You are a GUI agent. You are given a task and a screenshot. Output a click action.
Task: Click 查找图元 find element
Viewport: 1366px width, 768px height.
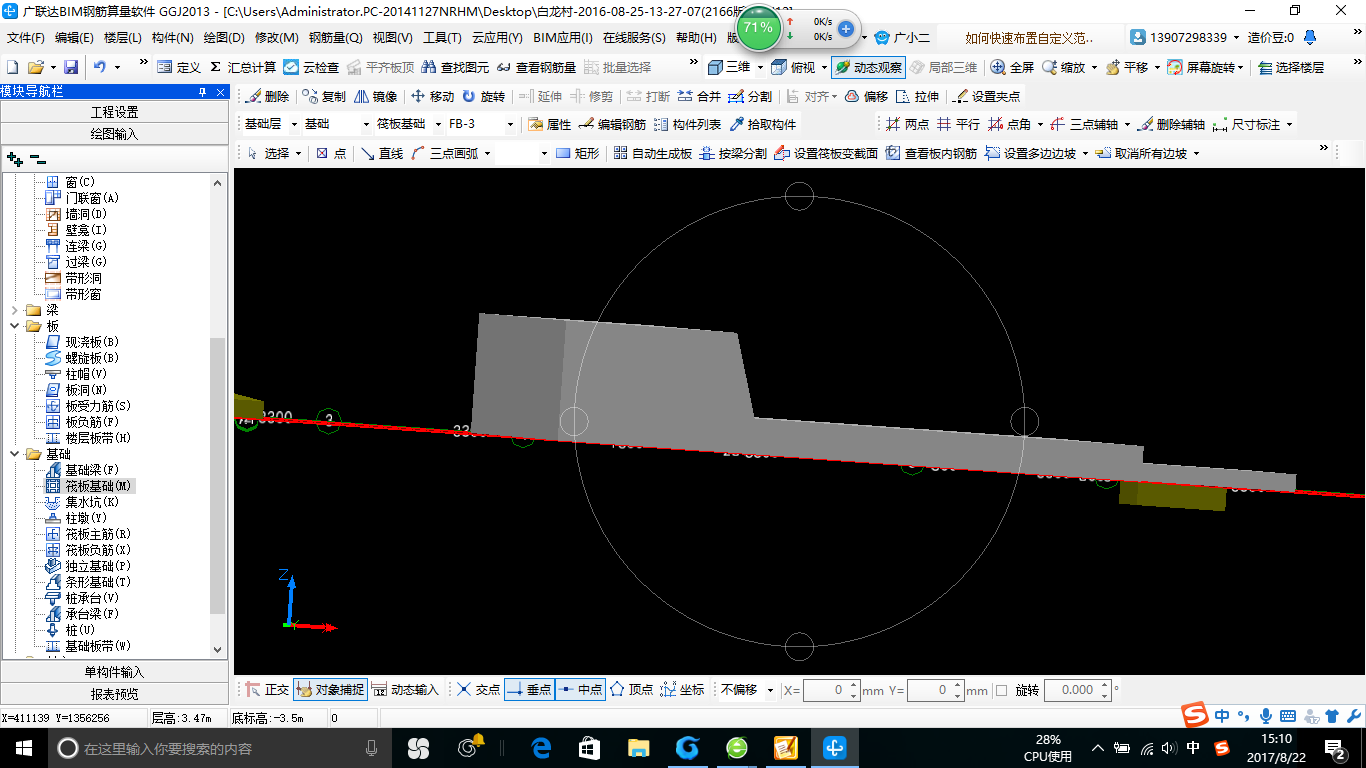[456, 67]
